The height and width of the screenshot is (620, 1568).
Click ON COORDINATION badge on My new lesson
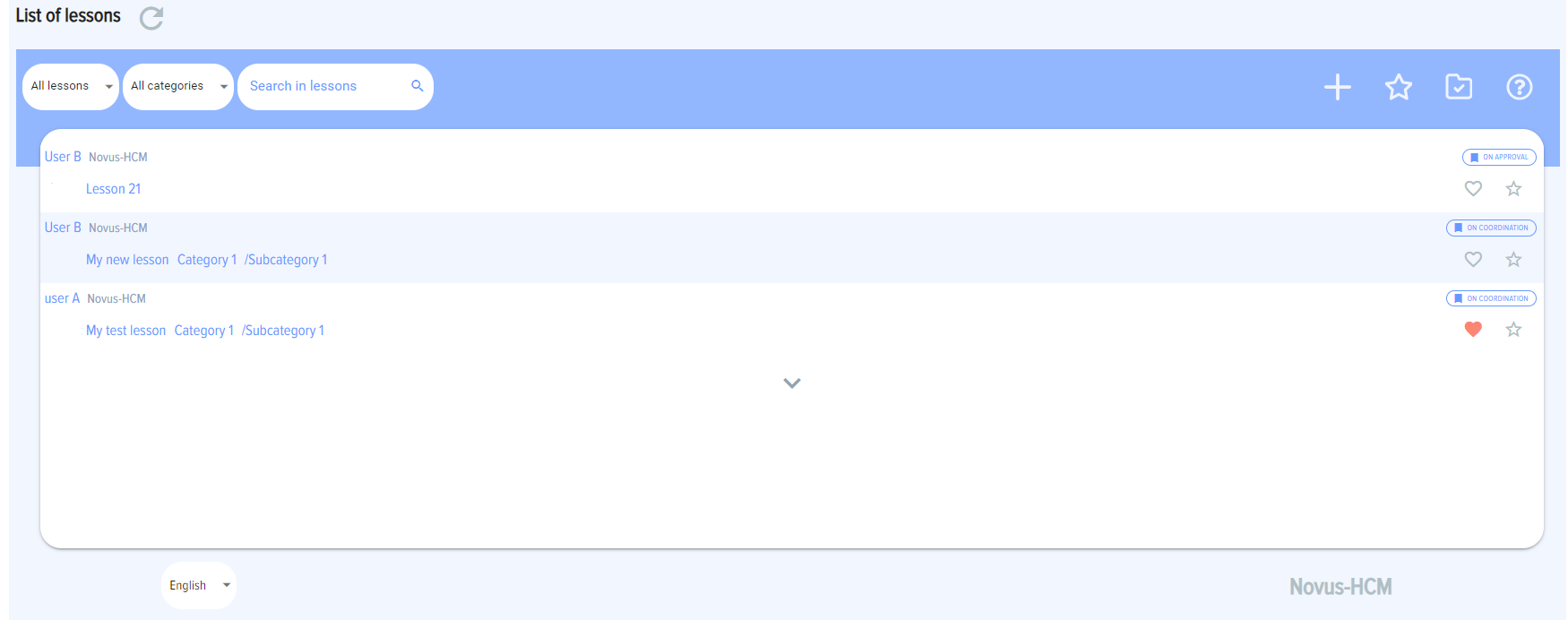(x=1491, y=228)
